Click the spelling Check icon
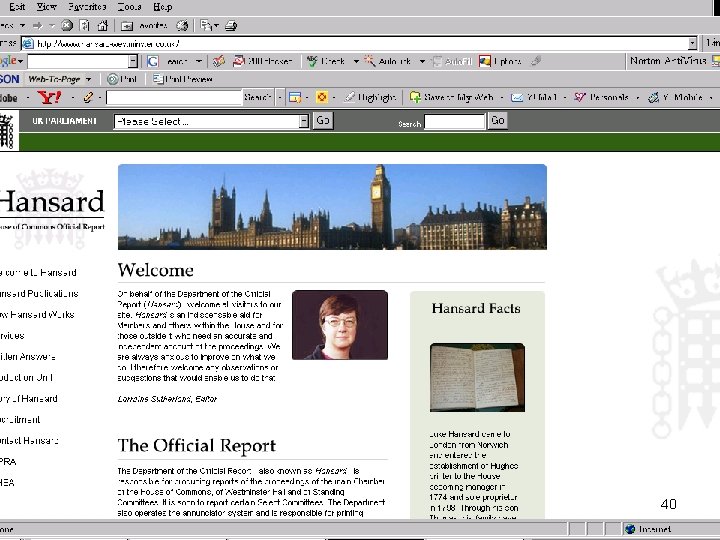Viewport: 720px width, 540px height. [x=312, y=61]
